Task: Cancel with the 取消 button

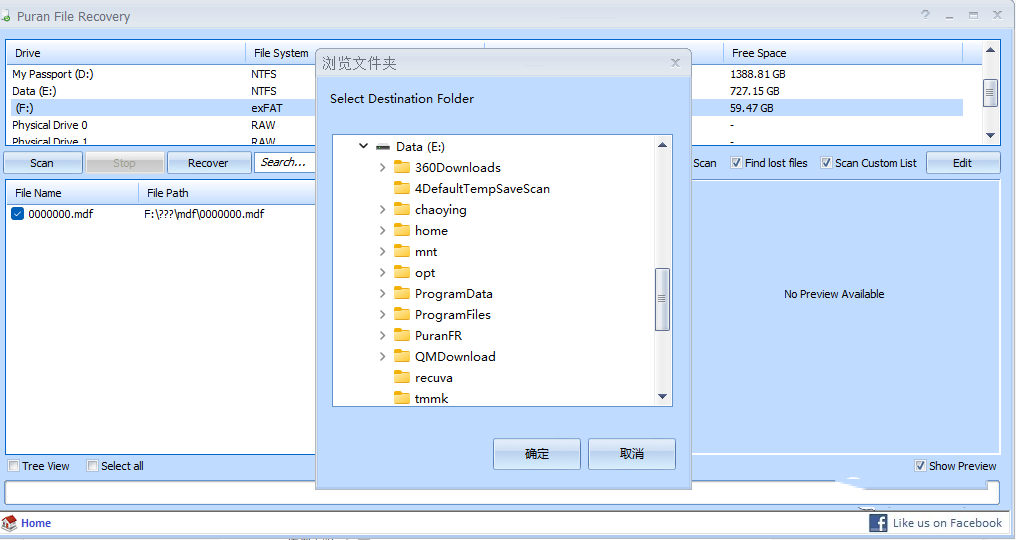Action: 632,454
